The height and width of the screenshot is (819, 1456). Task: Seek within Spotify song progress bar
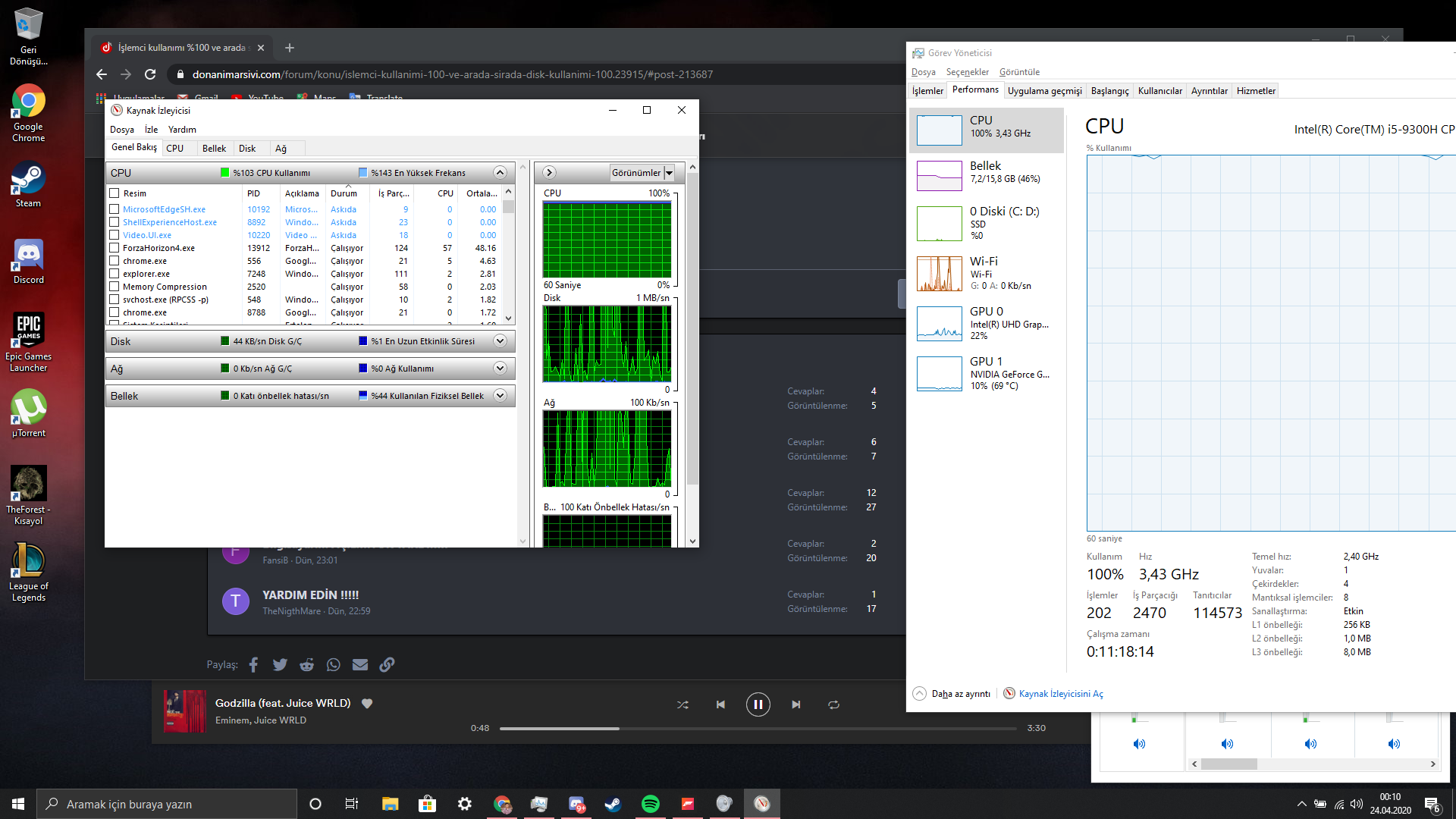pos(758,728)
